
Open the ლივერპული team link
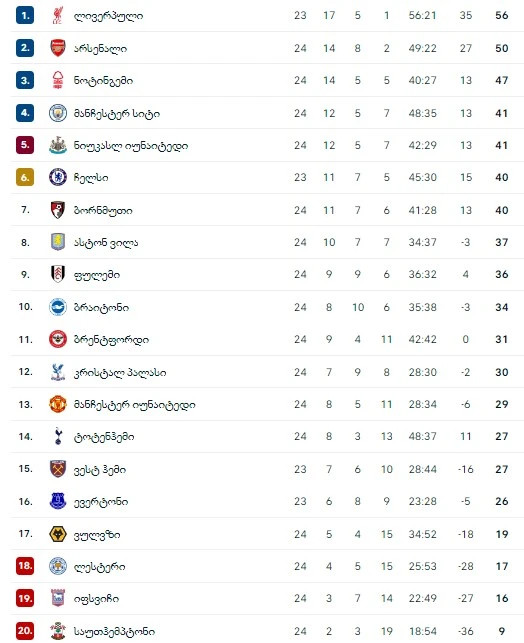[108, 16]
